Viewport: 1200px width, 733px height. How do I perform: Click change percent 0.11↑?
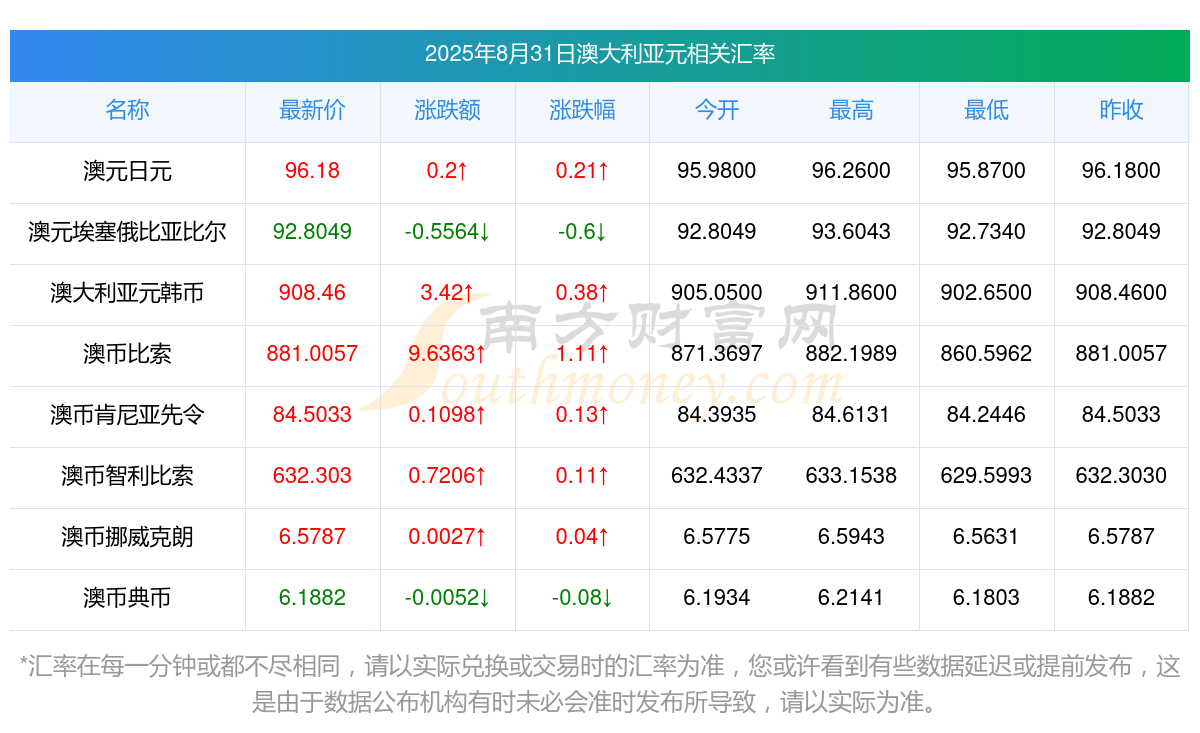pos(582,476)
